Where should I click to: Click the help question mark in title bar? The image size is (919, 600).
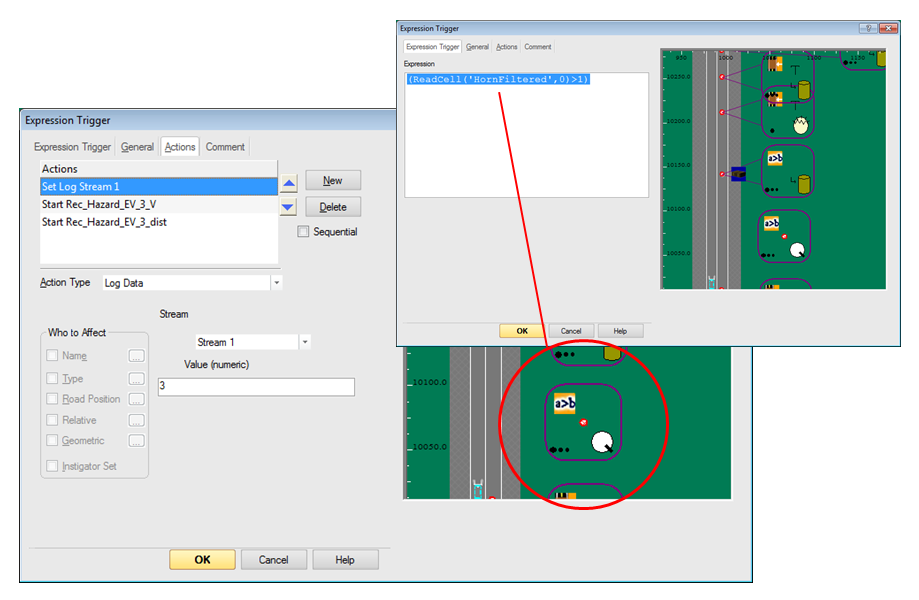(869, 29)
